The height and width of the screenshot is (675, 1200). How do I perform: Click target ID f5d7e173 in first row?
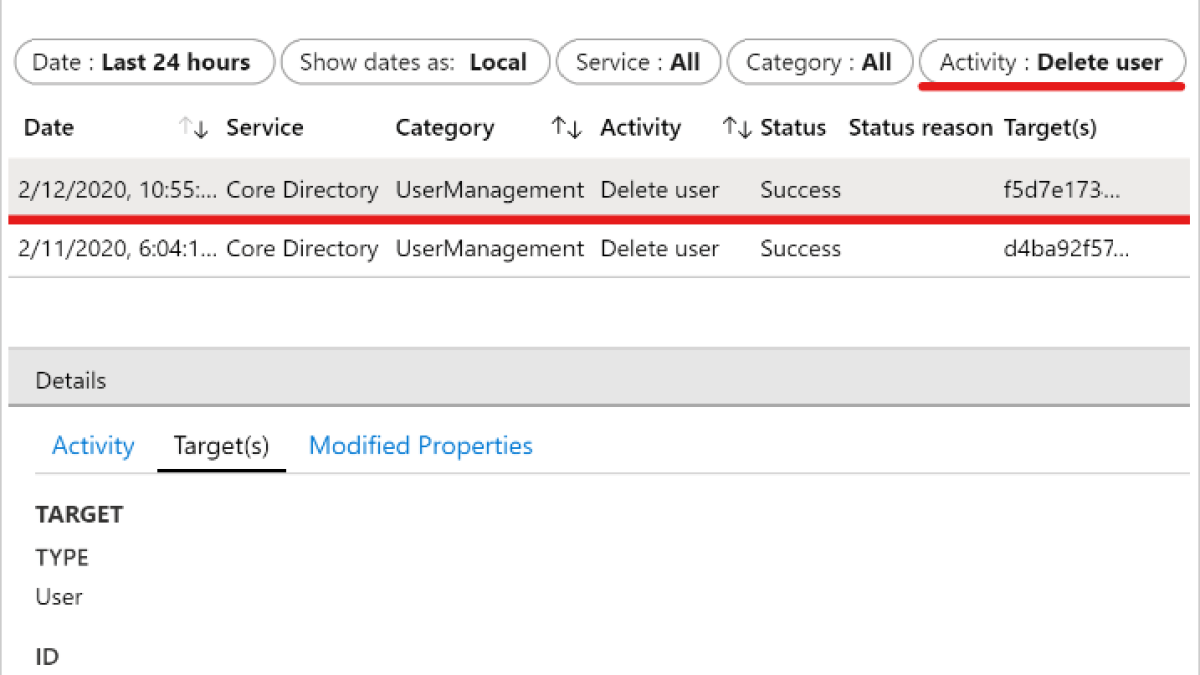[1061, 190]
